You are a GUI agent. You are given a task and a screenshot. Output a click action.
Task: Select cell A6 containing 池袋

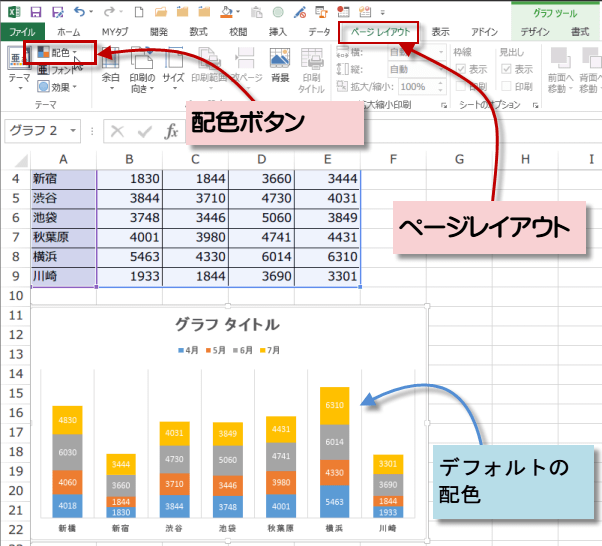pos(63,218)
